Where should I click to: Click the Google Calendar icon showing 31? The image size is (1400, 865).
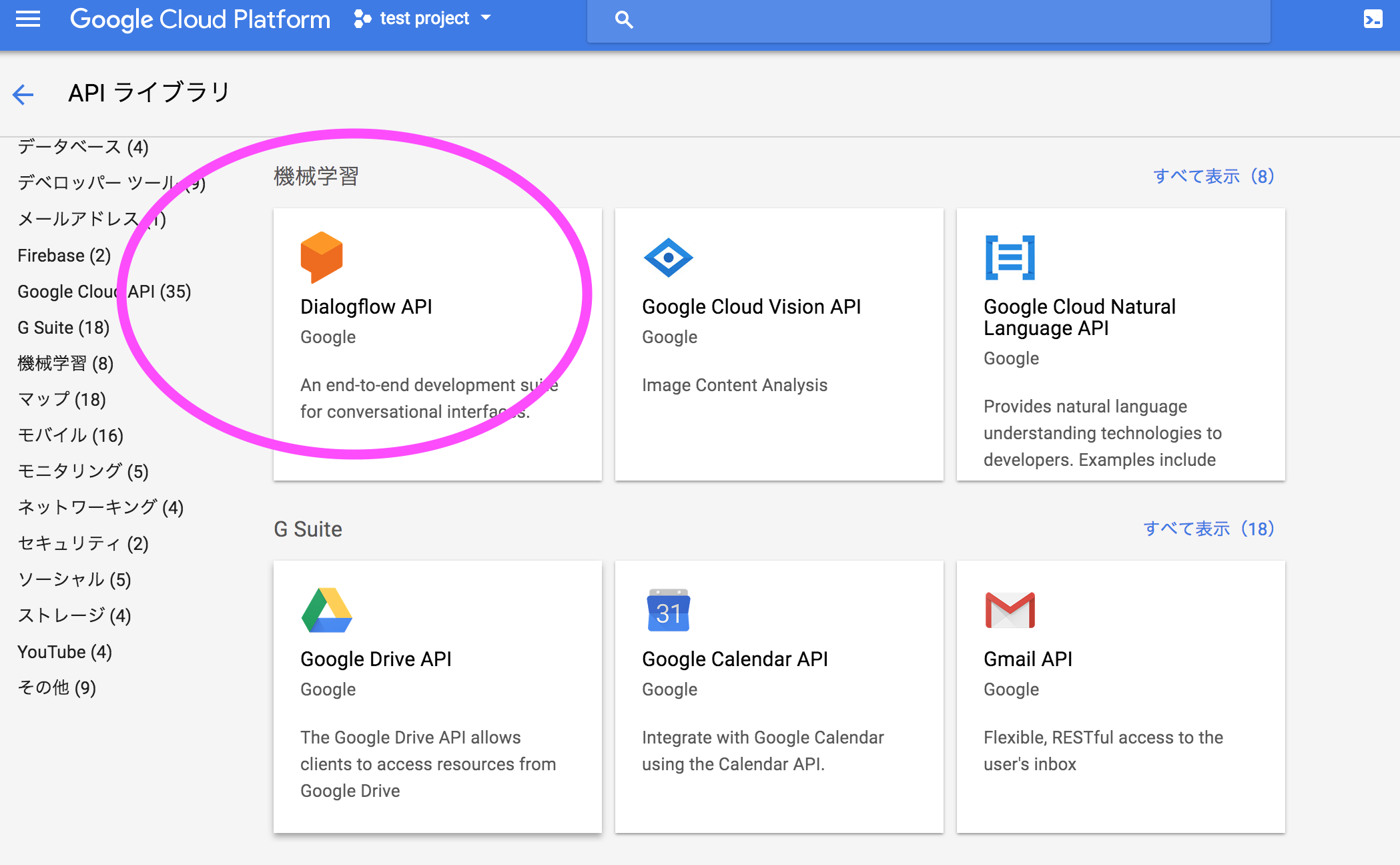coord(668,611)
